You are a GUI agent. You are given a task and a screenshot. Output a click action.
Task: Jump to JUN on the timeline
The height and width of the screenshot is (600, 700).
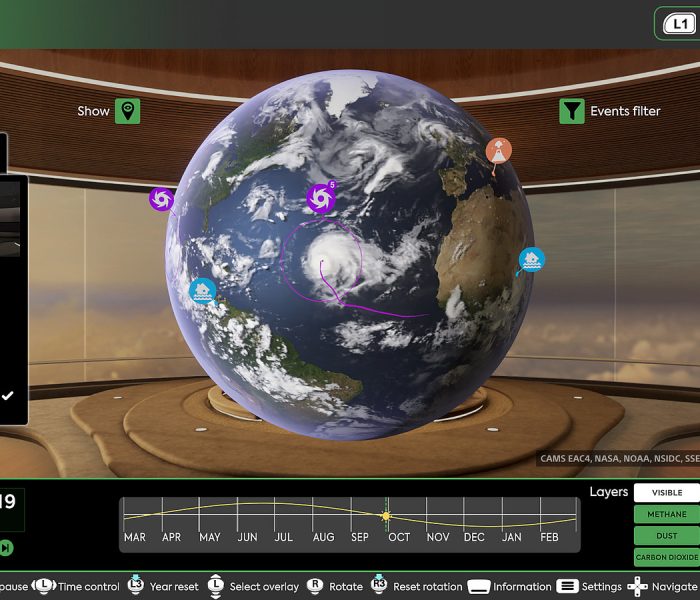(247, 537)
